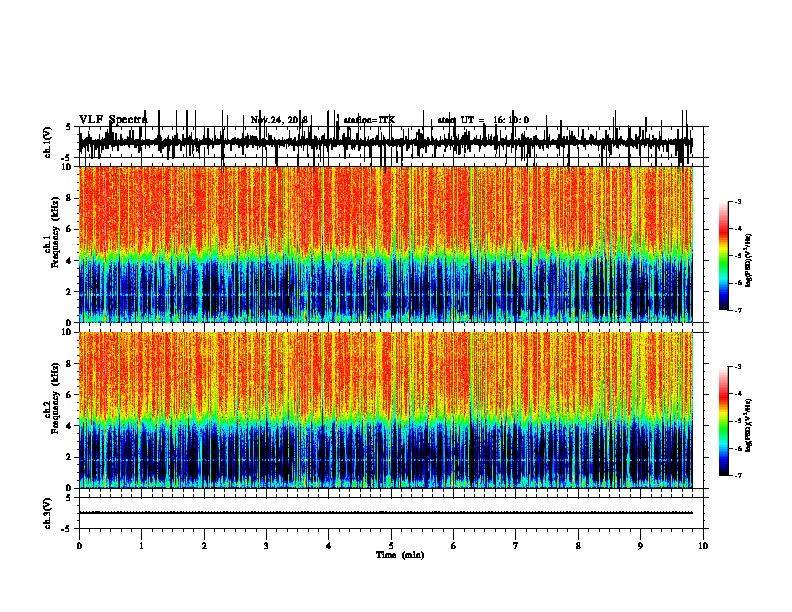The image size is (792, 612).
Task: Click the "ch.3(V)" waveform axis label
Action: tap(47, 513)
